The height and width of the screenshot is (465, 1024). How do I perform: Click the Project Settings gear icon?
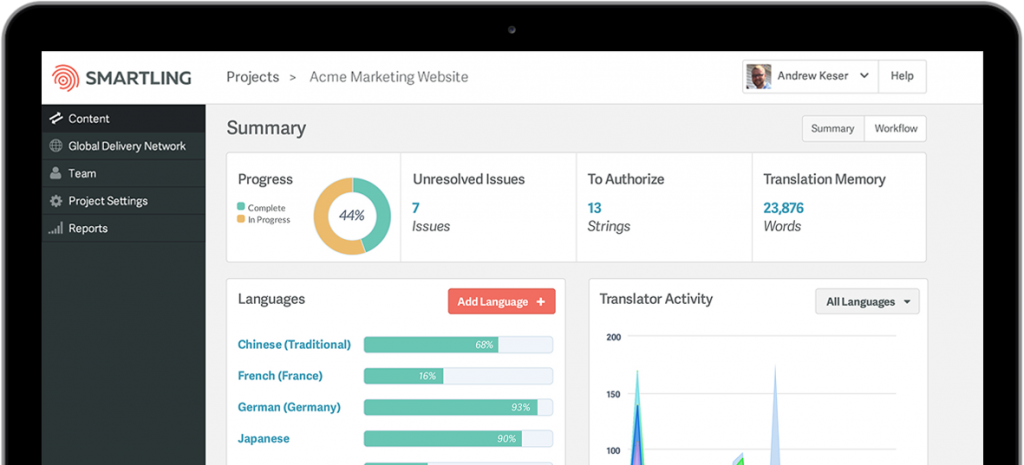(x=56, y=201)
